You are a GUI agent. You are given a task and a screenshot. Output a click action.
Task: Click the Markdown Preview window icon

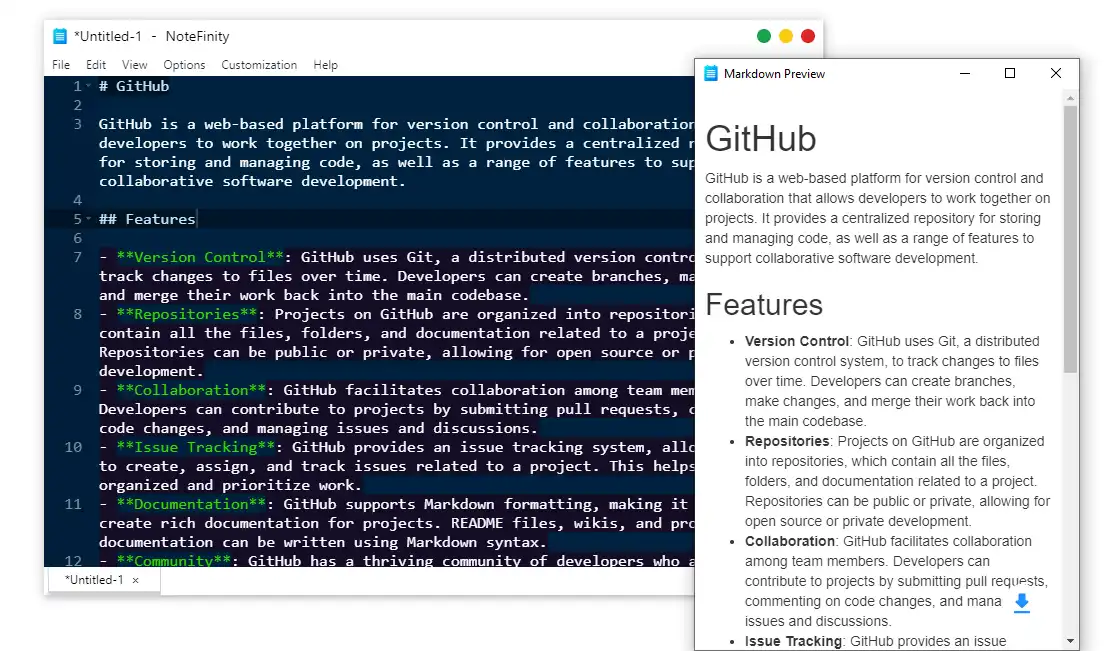(x=711, y=74)
